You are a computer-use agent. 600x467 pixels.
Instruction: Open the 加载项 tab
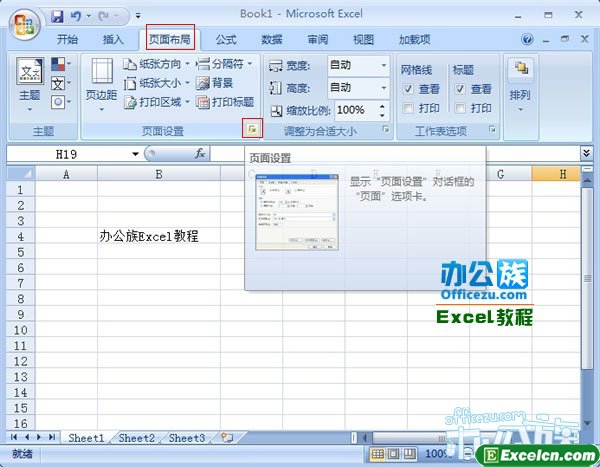414,39
